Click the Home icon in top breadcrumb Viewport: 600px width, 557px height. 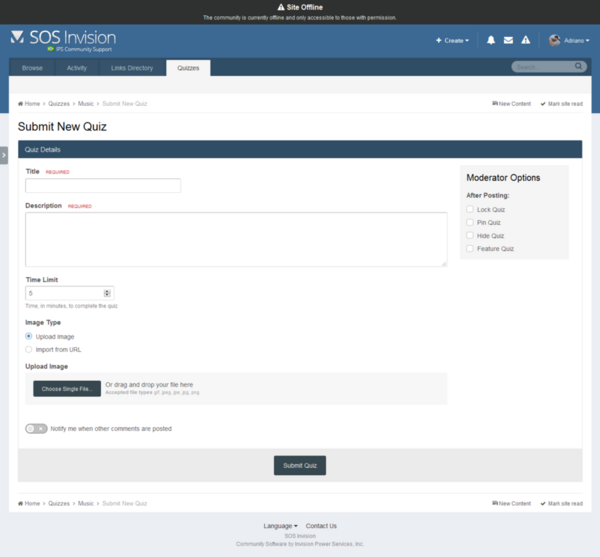point(21,104)
